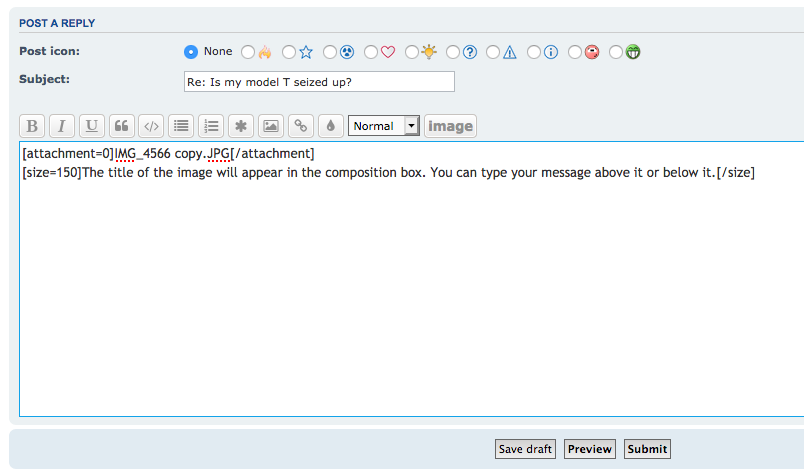Toggle bold formatting button
The height and width of the screenshot is (473, 804).
32,126
